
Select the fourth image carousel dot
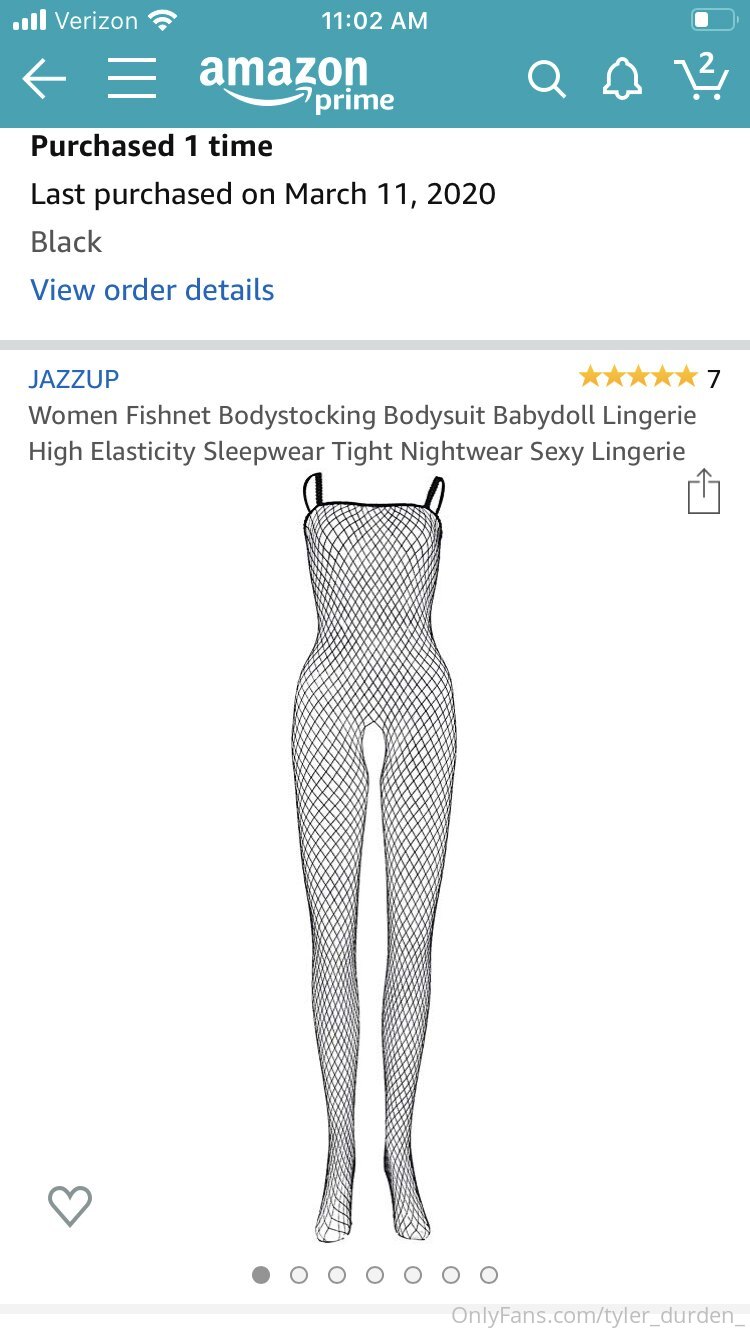pyautogui.click(x=375, y=1275)
